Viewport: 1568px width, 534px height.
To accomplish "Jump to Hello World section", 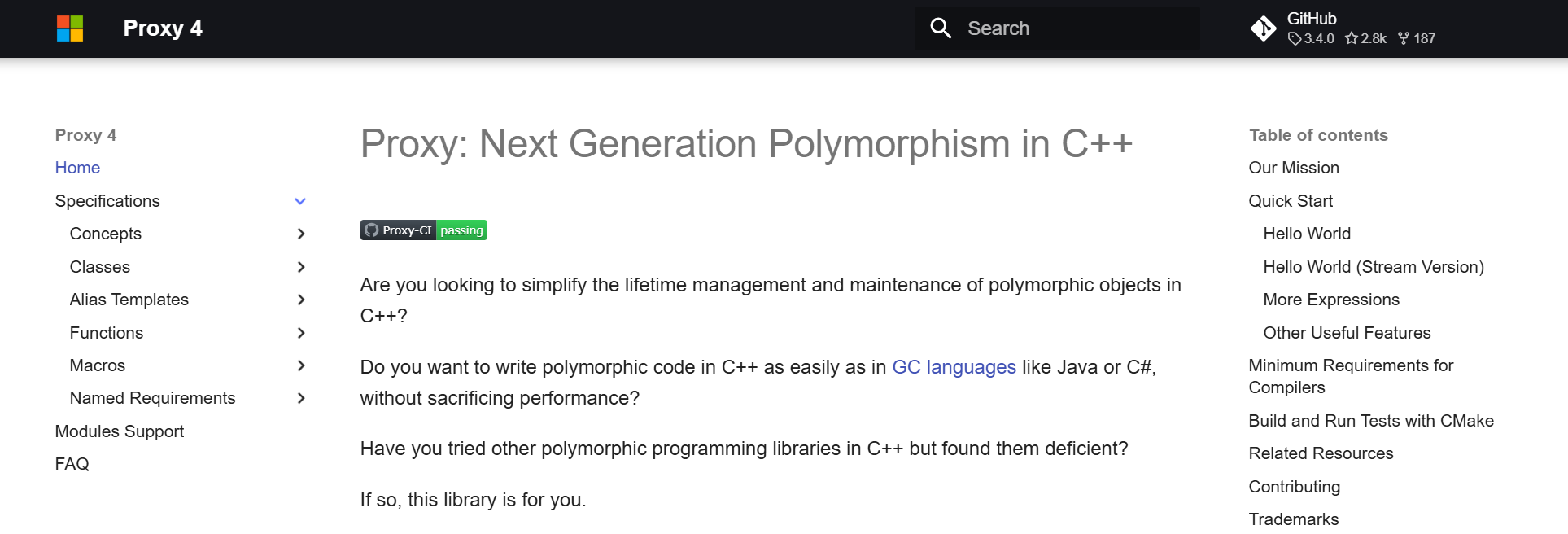I will pyautogui.click(x=1307, y=234).
